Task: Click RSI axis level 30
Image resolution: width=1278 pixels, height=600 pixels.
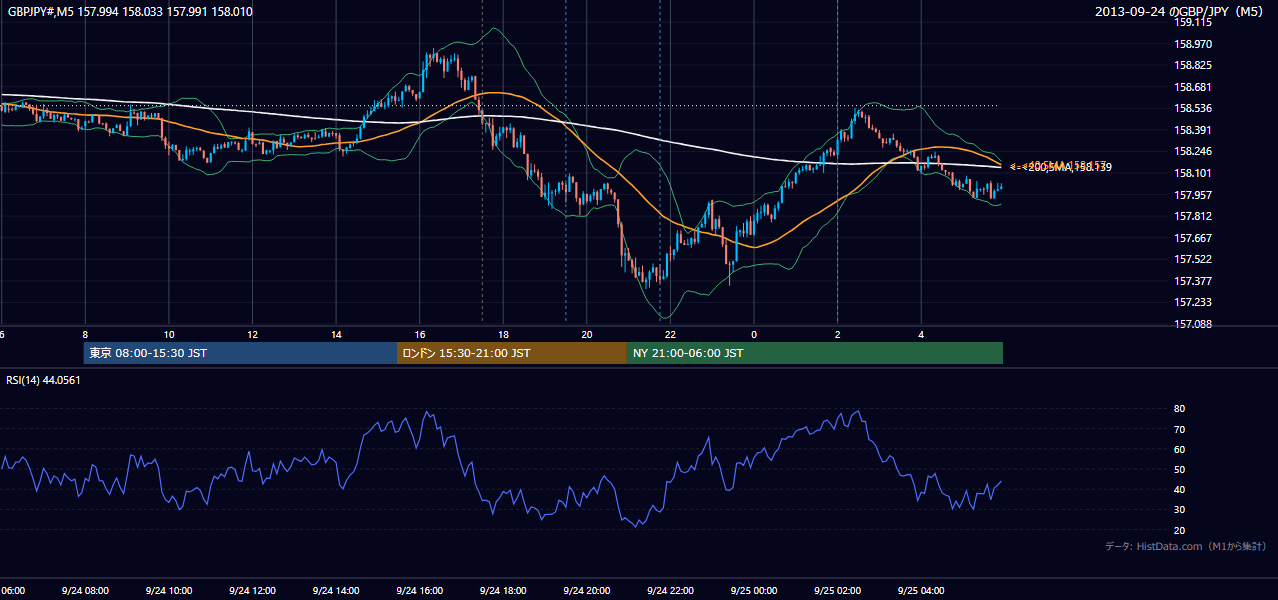Action: pyautogui.click(x=1179, y=510)
